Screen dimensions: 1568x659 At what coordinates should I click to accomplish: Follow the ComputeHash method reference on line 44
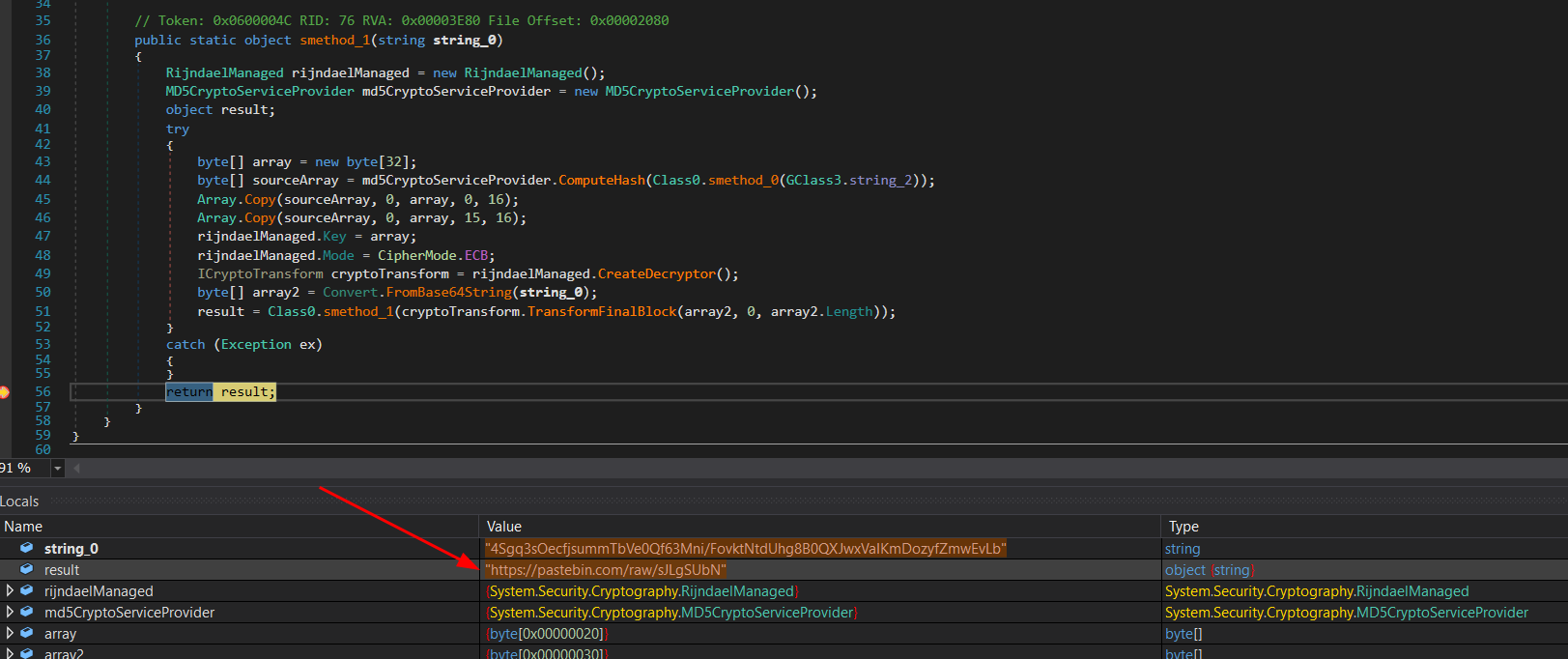point(601,181)
